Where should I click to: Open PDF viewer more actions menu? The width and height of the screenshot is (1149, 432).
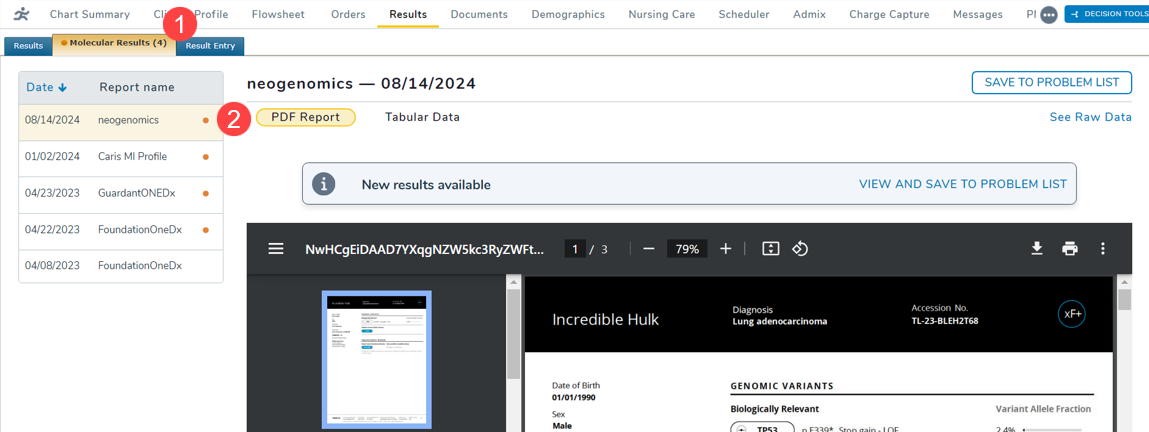click(1103, 249)
